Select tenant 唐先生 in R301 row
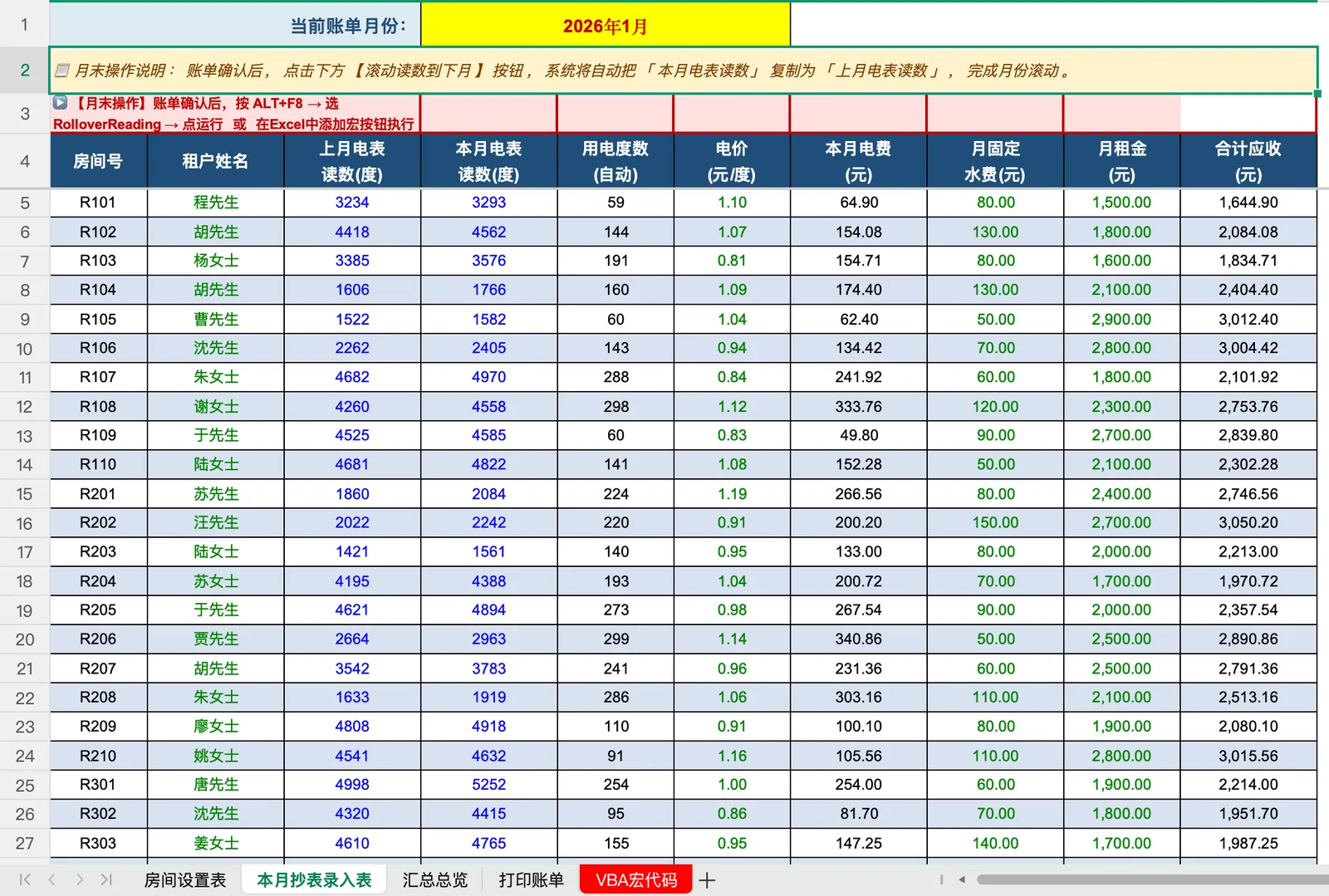This screenshot has height=896, width=1329. tap(216, 785)
